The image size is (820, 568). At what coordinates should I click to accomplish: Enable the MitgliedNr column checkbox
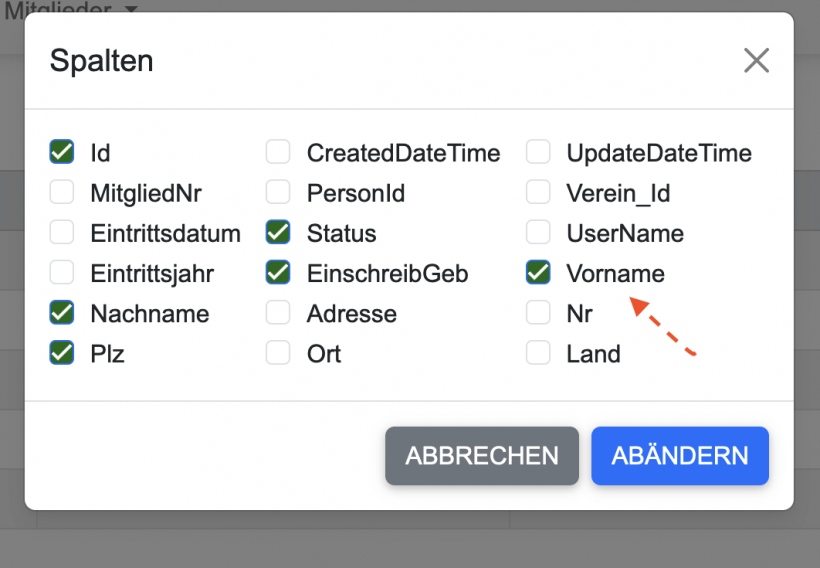(62, 192)
